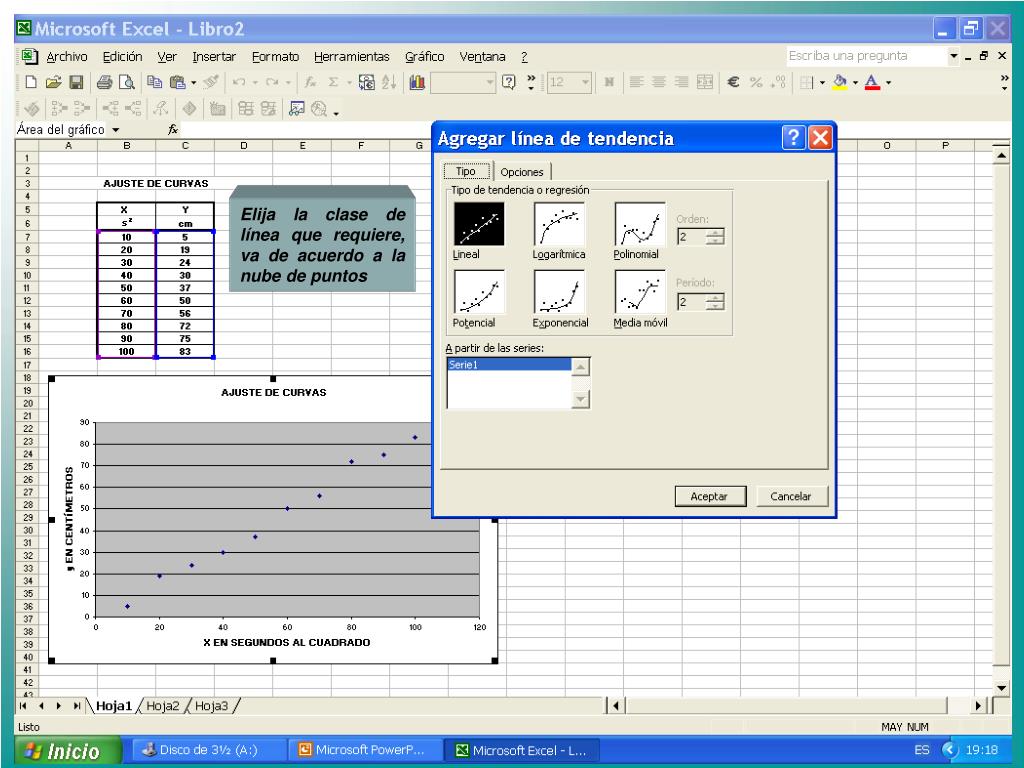This screenshot has height=768, width=1024.
Task: Open the Formato menu
Action: [x=275, y=57]
